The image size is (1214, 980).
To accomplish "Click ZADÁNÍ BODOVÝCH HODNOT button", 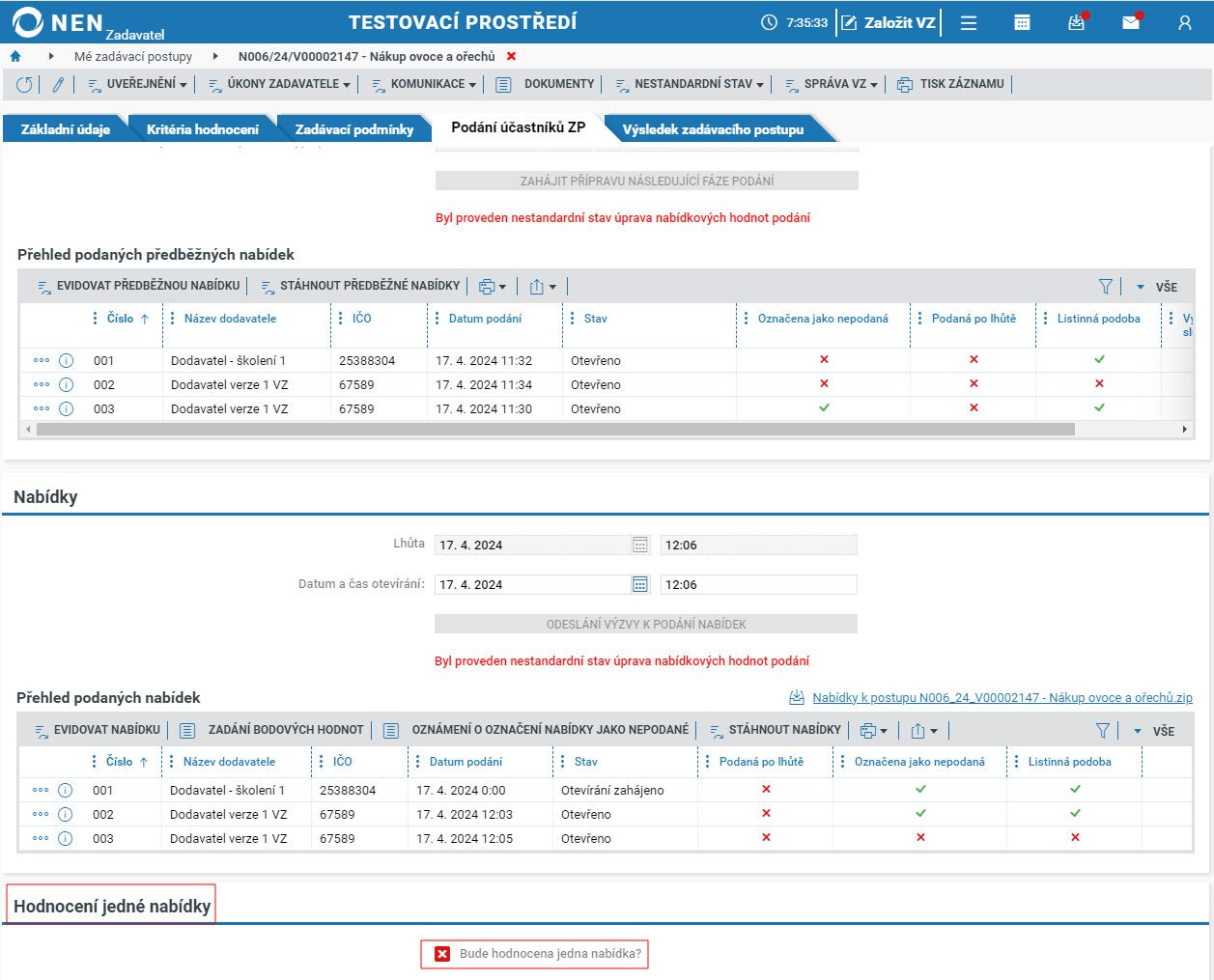I will click(x=272, y=730).
